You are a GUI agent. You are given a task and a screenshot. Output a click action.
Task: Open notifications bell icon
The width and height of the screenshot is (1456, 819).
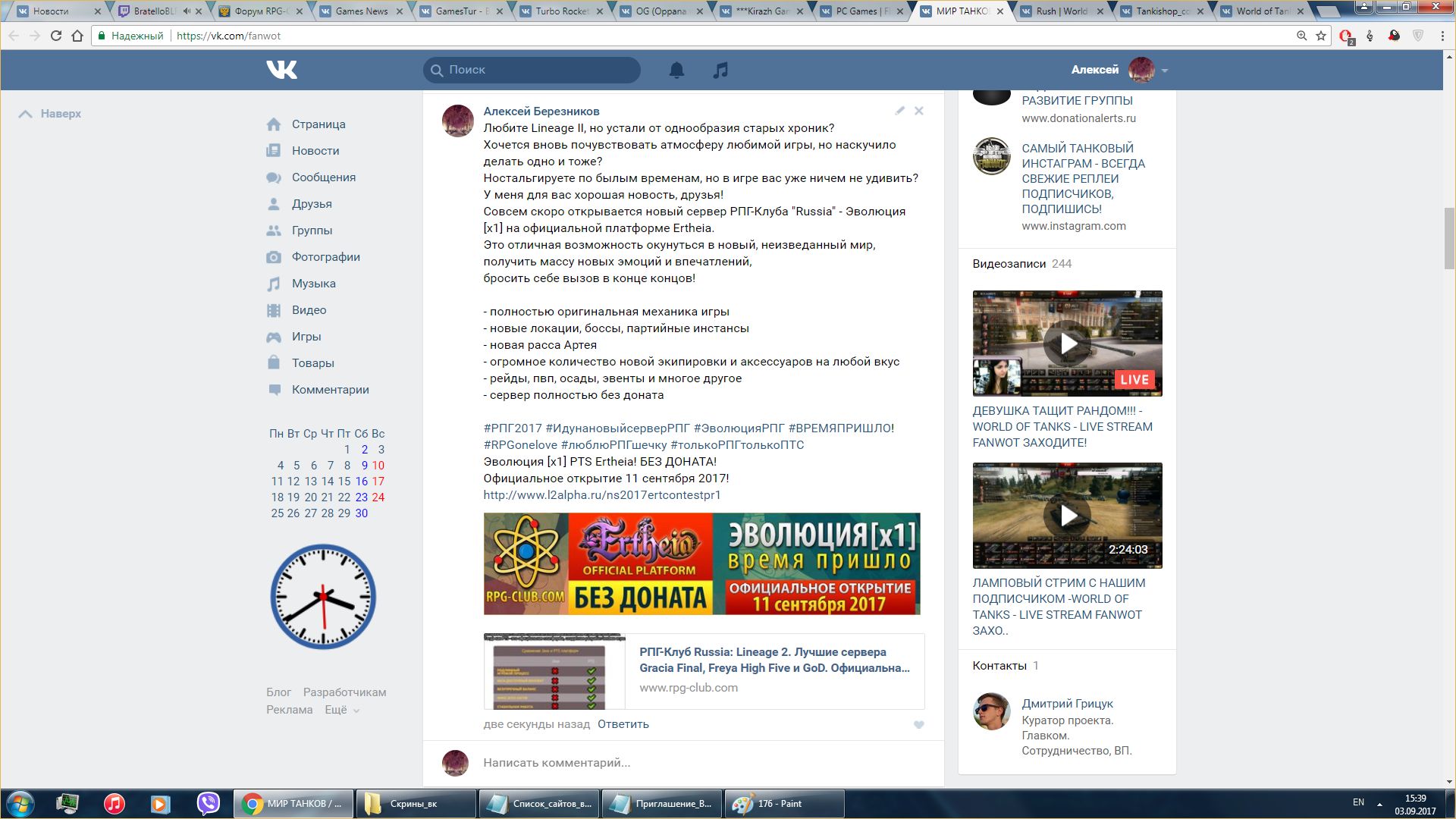(x=676, y=71)
